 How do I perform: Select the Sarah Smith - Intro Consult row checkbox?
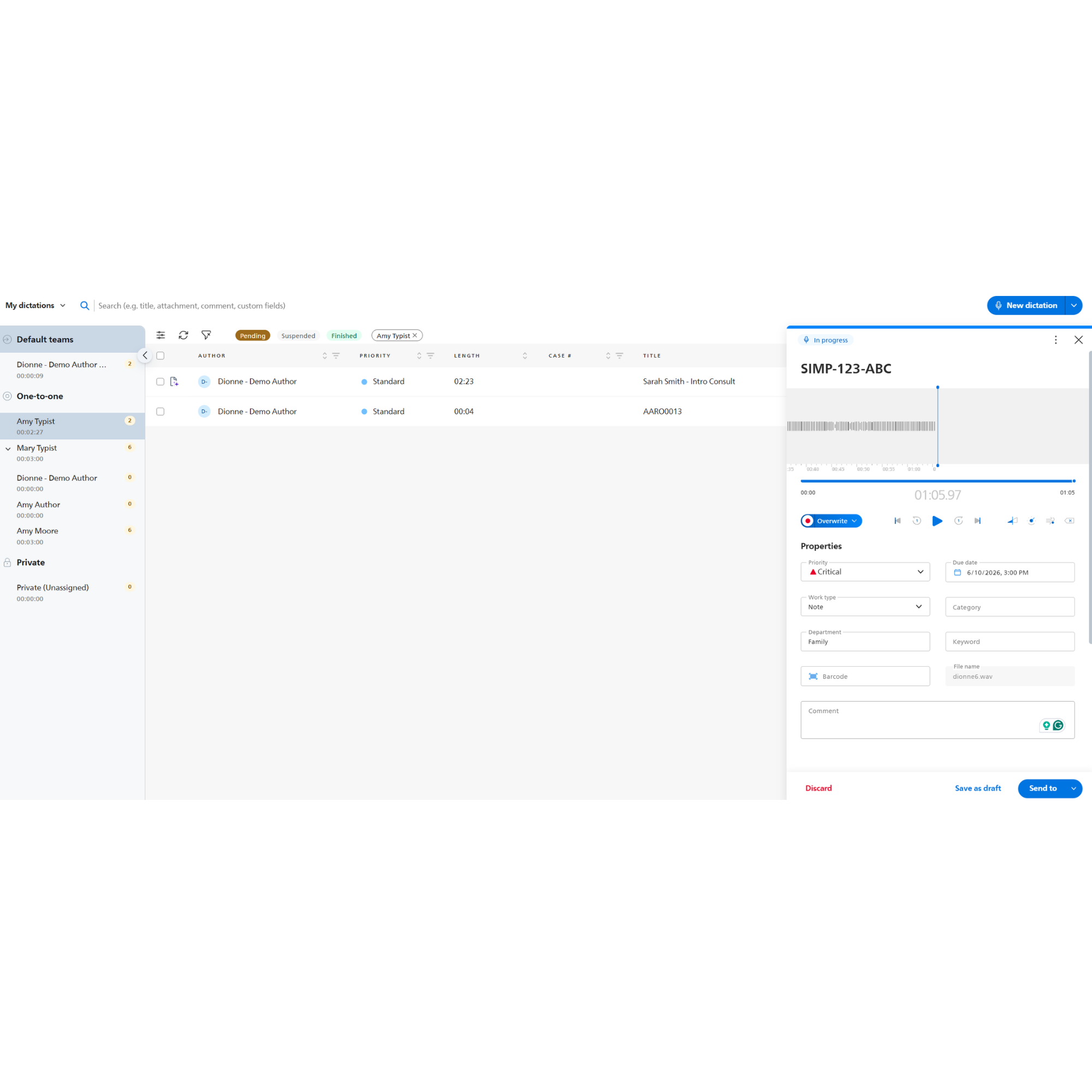coord(161,382)
